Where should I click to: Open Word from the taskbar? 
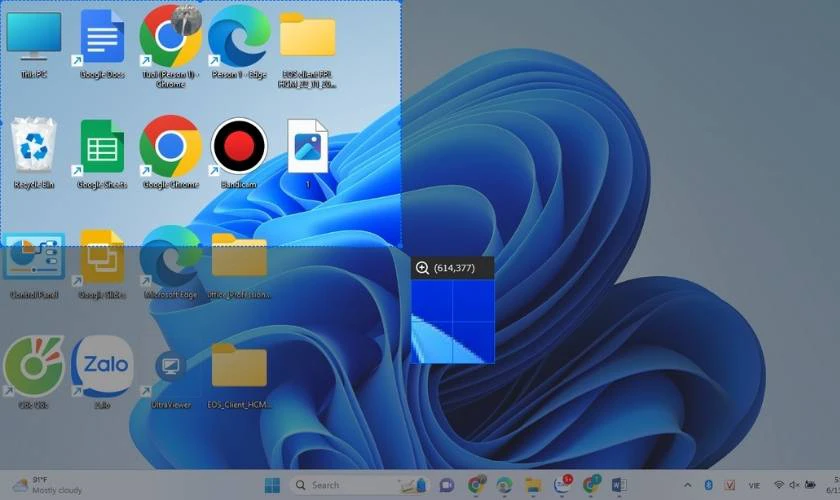click(619, 485)
